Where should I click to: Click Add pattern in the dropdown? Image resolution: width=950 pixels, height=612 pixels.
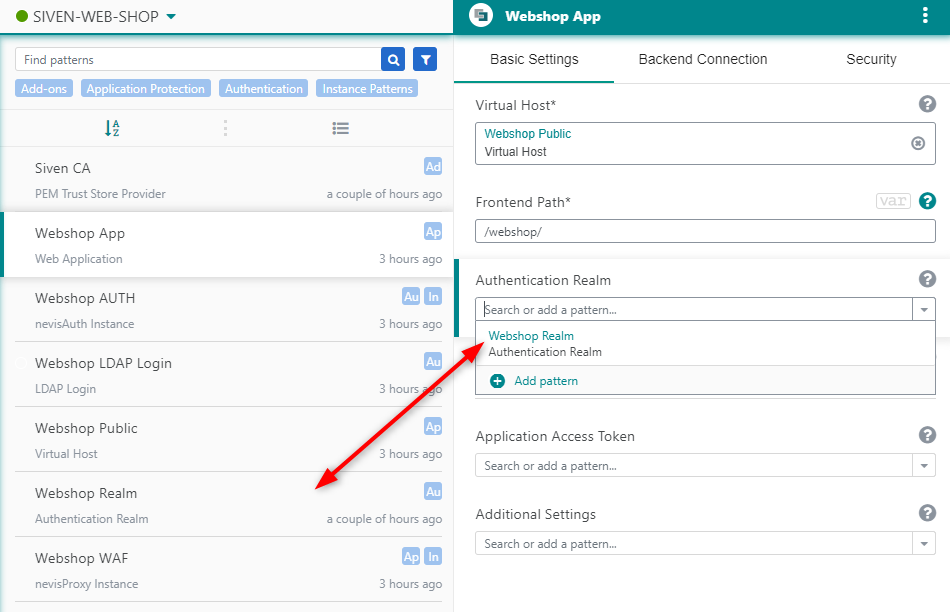tap(545, 381)
